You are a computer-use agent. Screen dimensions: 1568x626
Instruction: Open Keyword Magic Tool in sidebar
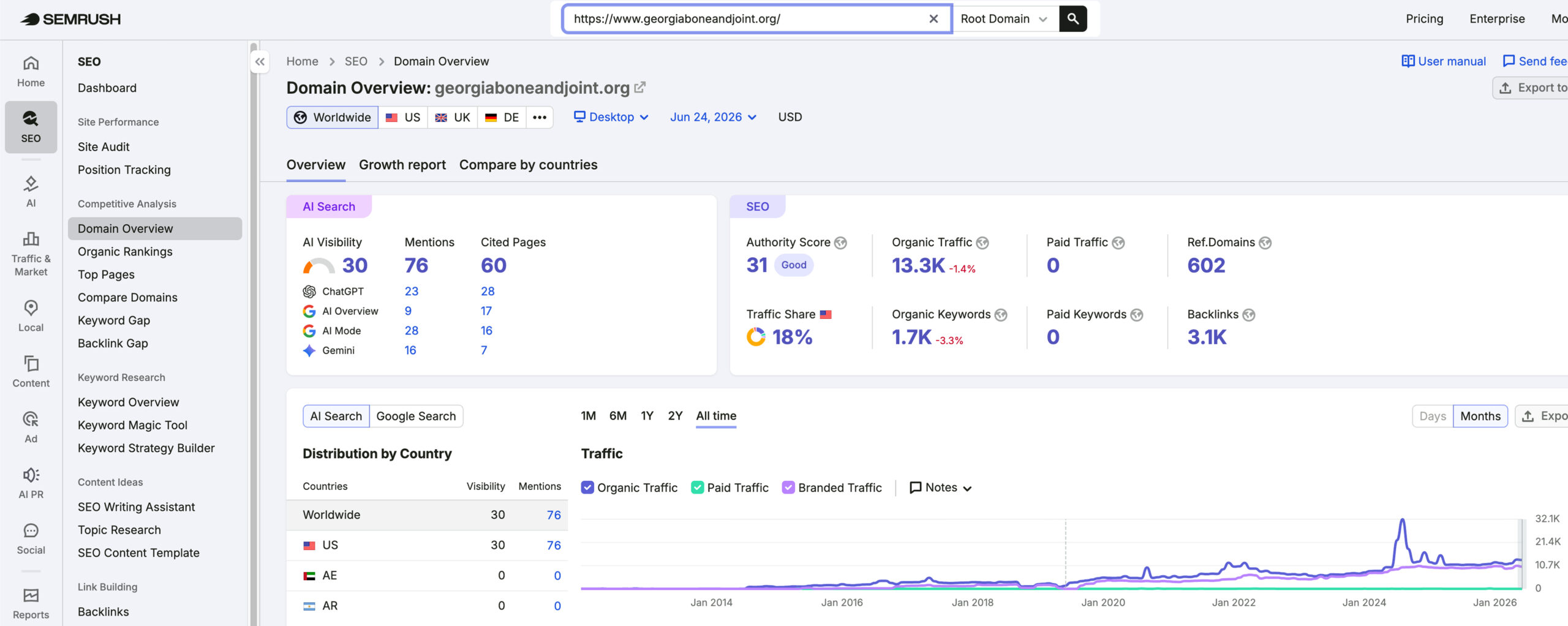point(132,425)
